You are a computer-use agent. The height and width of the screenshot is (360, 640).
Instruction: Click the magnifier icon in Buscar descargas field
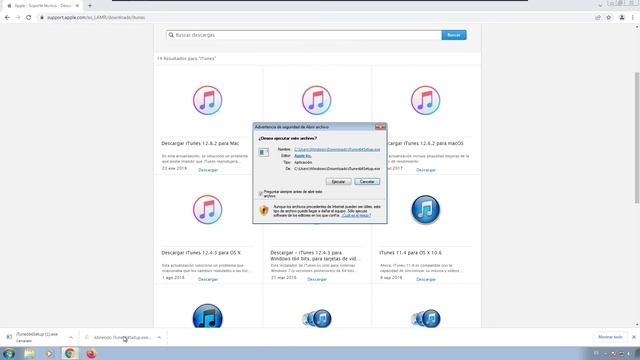171,35
